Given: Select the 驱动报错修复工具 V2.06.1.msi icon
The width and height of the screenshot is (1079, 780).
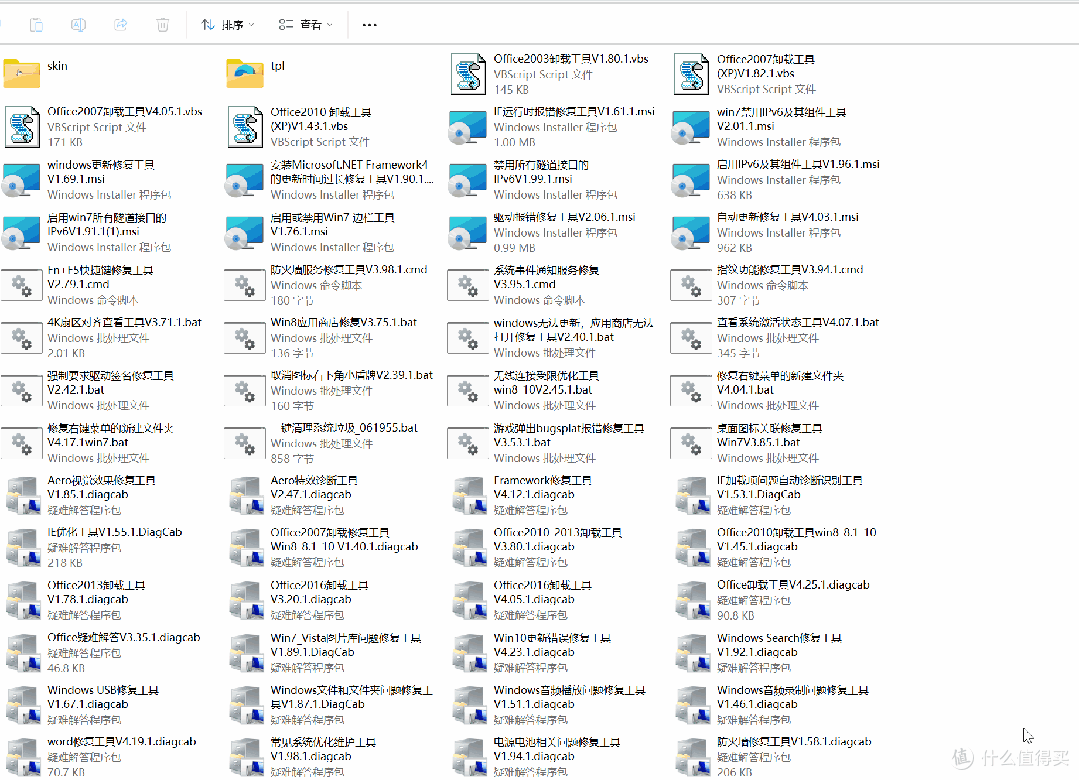Looking at the screenshot, I should (x=467, y=233).
